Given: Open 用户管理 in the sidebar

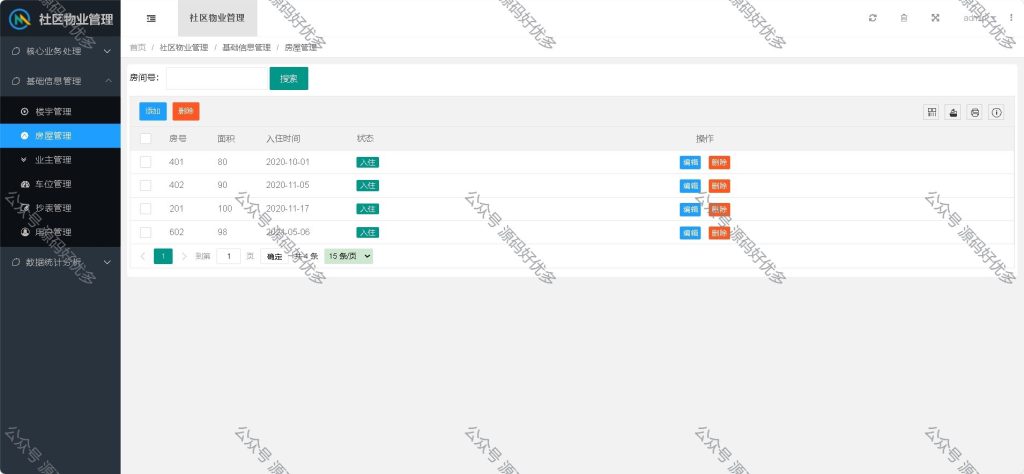Looking at the screenshot, I should point(60,232).
